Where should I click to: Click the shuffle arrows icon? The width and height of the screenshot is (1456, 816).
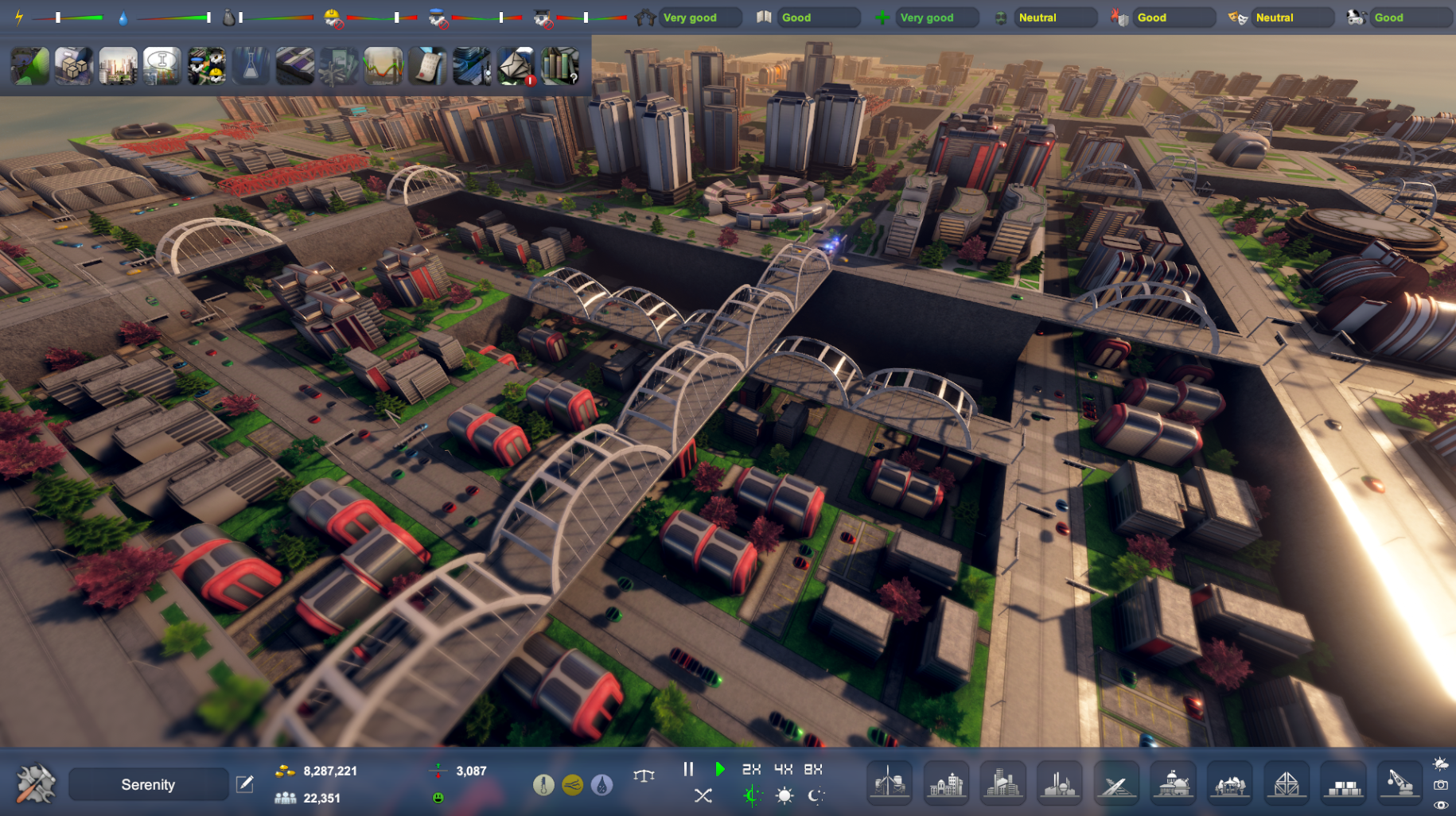click(x=703, y=795)
